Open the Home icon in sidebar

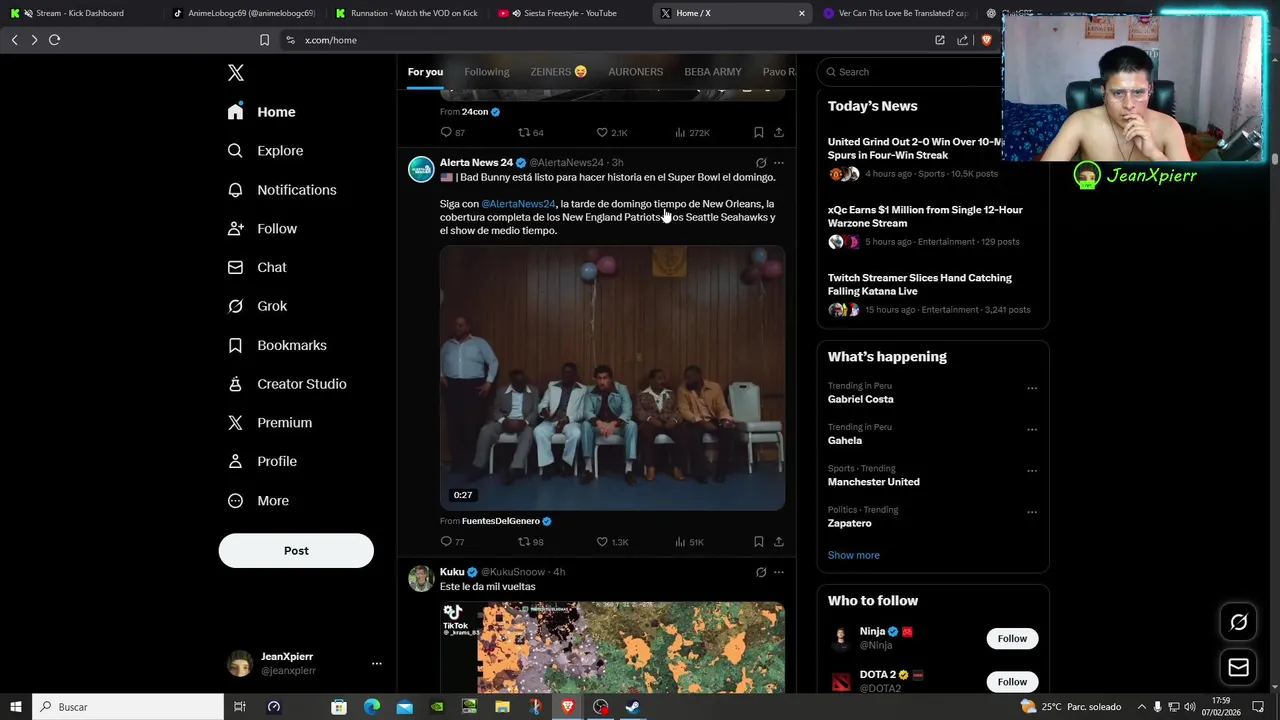235,112
